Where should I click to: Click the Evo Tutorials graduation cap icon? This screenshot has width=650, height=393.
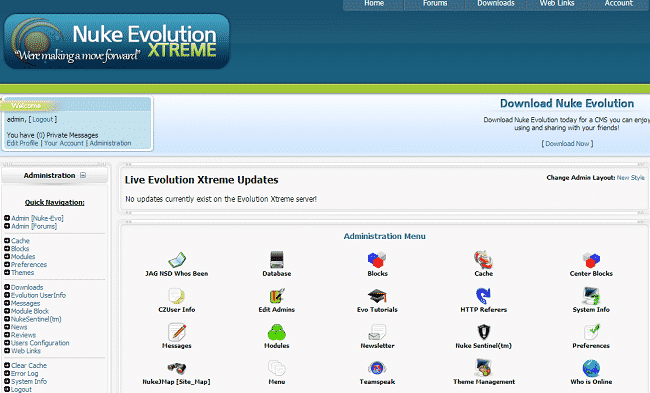tap(377, 296)
